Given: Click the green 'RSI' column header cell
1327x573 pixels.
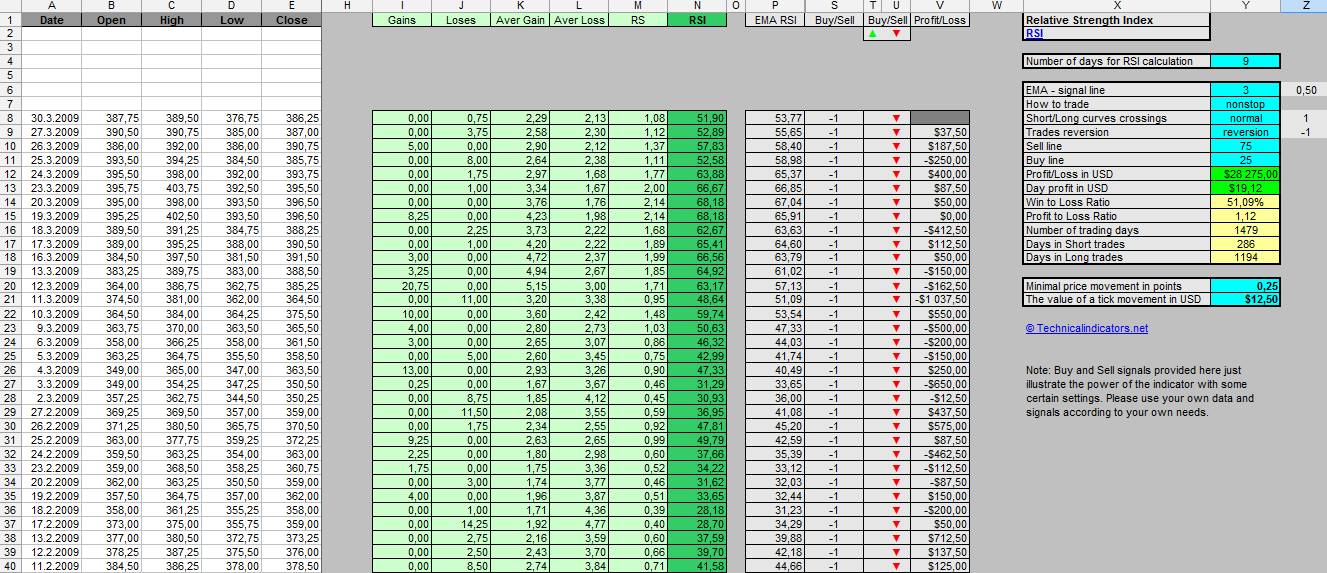Looking at the screenshot, I should tap(697, 20).
